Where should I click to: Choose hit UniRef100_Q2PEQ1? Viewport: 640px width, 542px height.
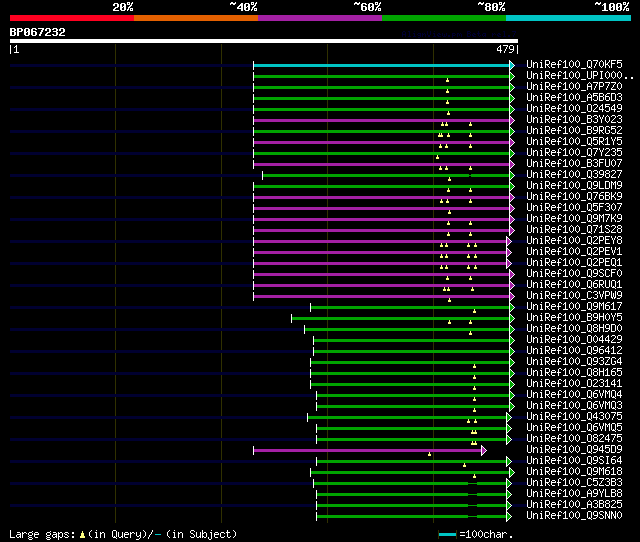tap(574, 263)
